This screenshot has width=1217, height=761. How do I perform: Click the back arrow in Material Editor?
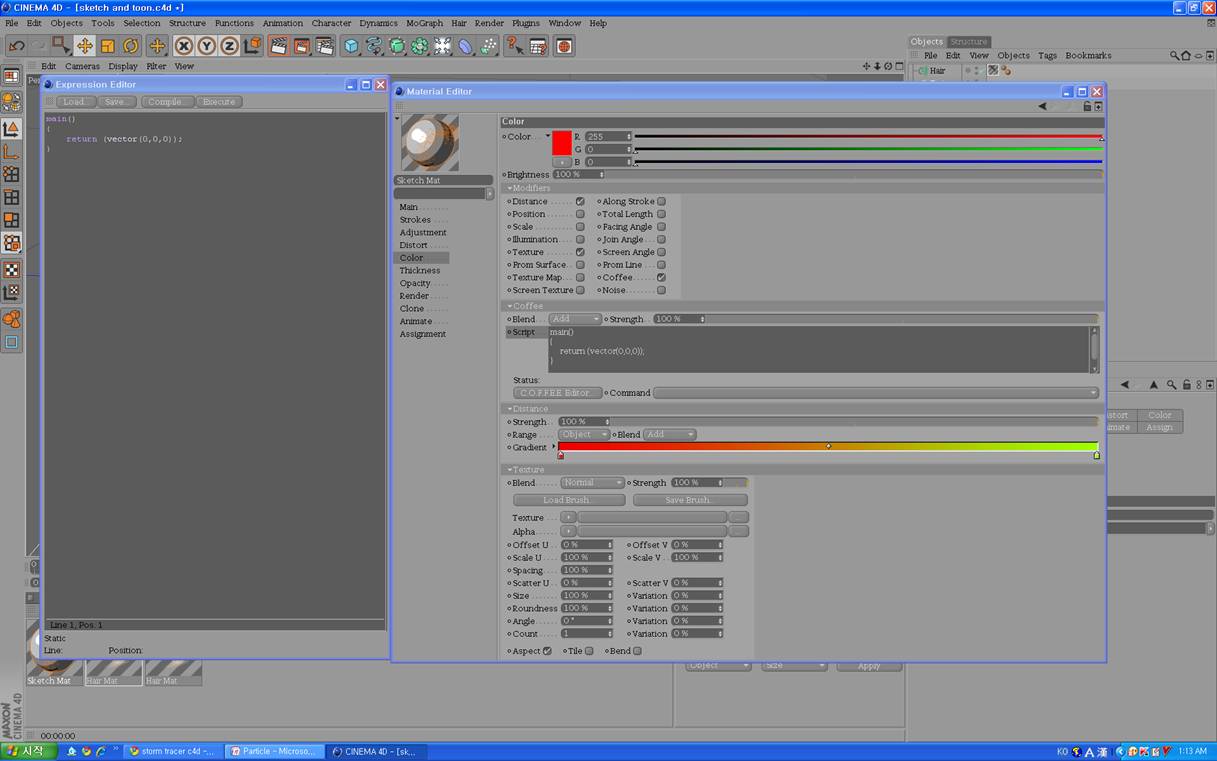tap(1042, 106)
